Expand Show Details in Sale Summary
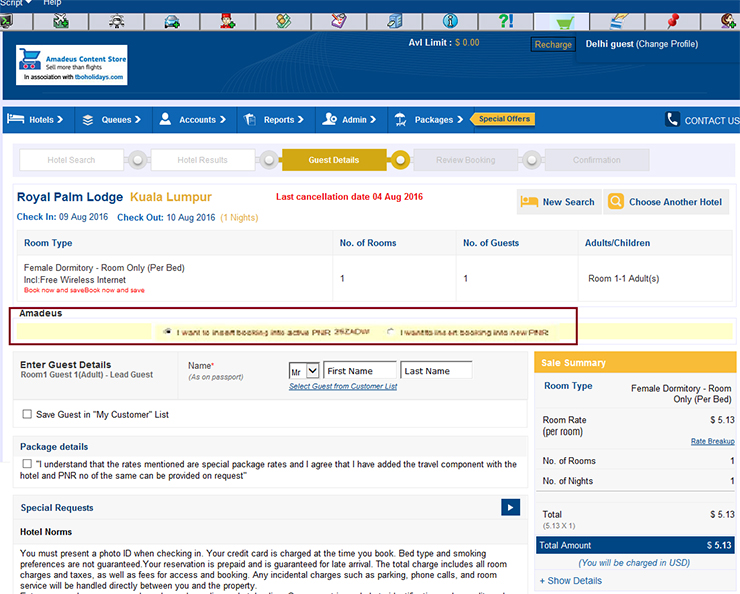 tap(571, 580)
